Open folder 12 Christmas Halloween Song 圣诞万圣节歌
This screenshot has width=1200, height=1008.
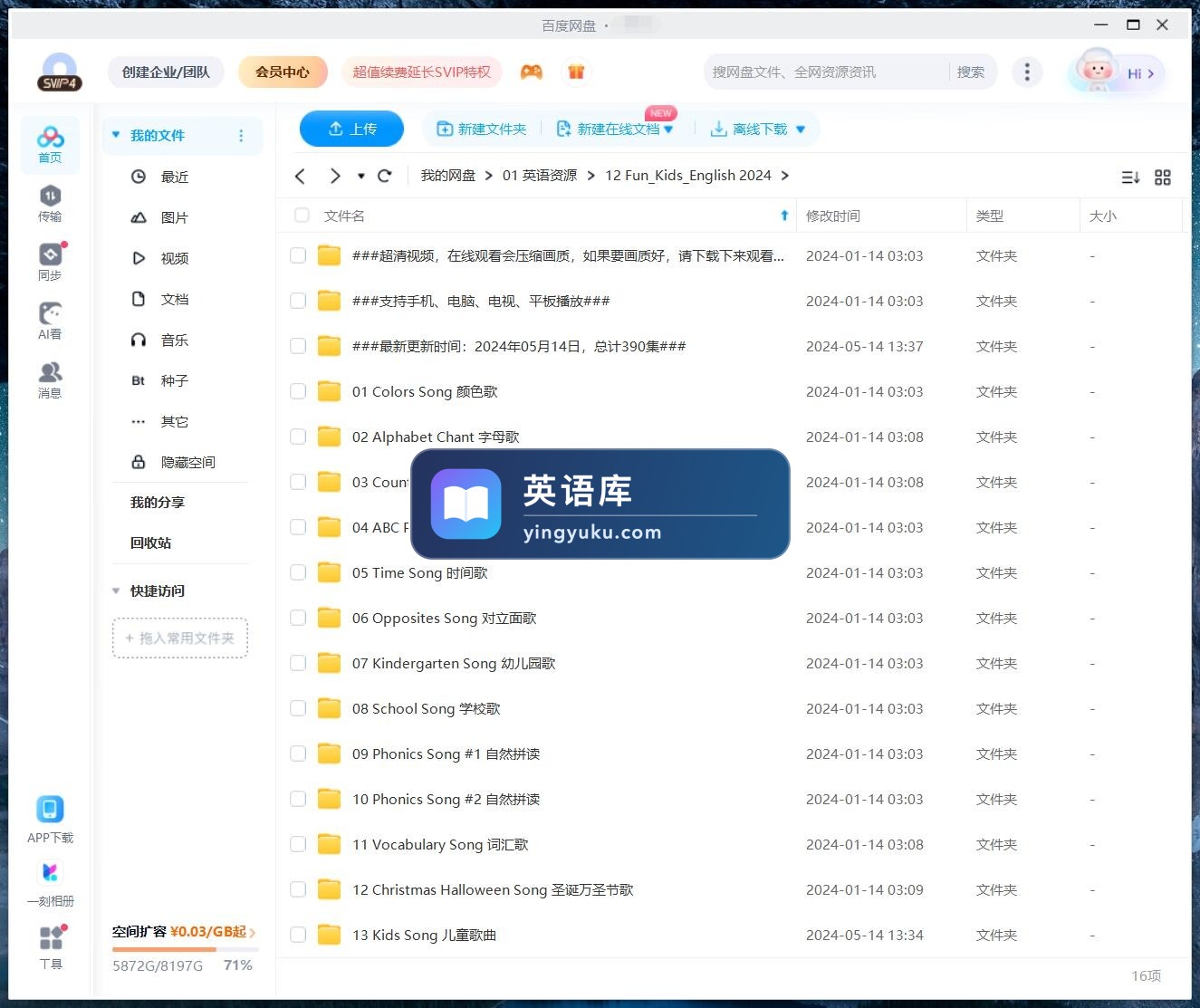[x=493, y=889]
